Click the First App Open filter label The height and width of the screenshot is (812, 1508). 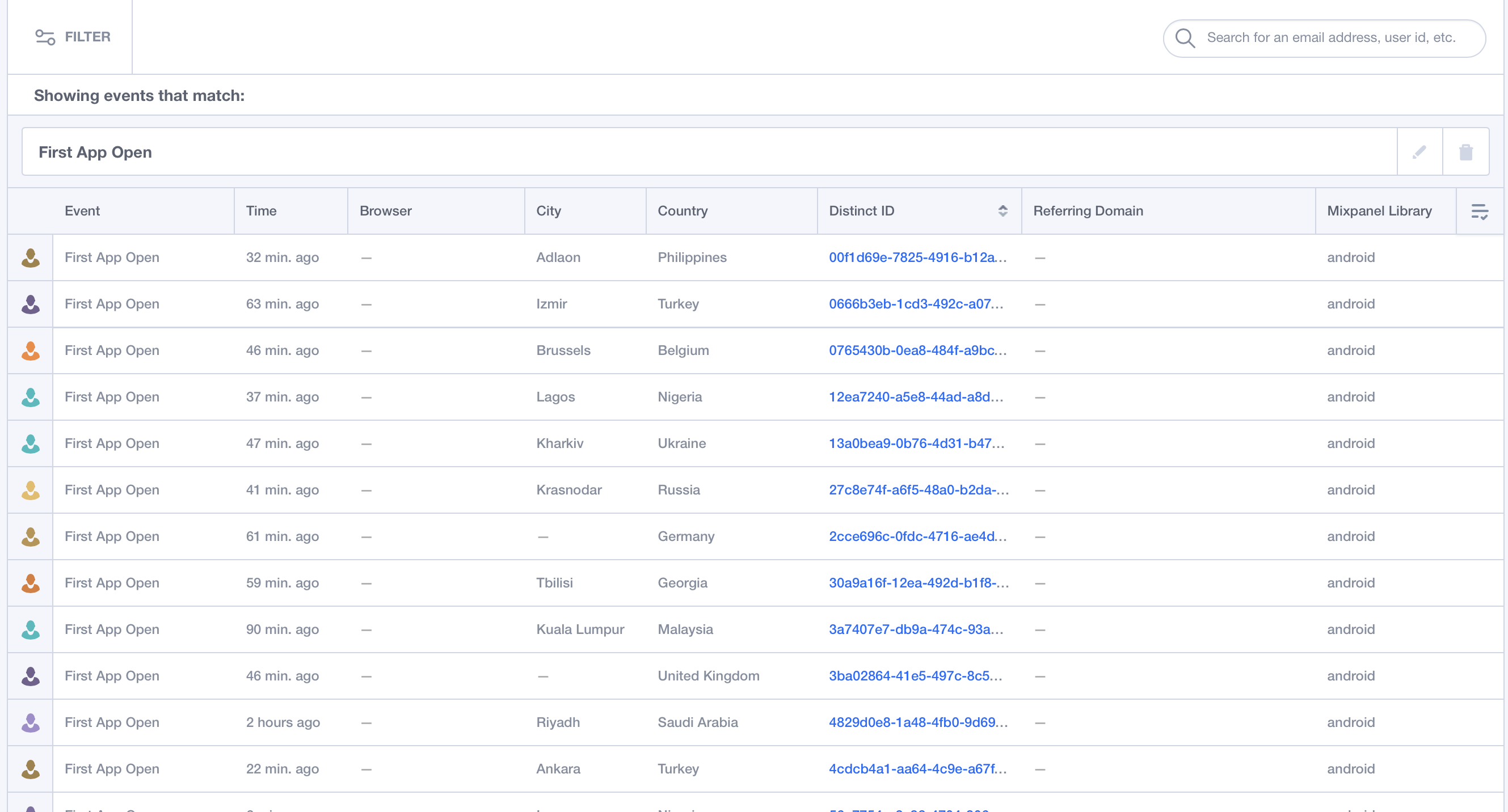click(95, 151)
